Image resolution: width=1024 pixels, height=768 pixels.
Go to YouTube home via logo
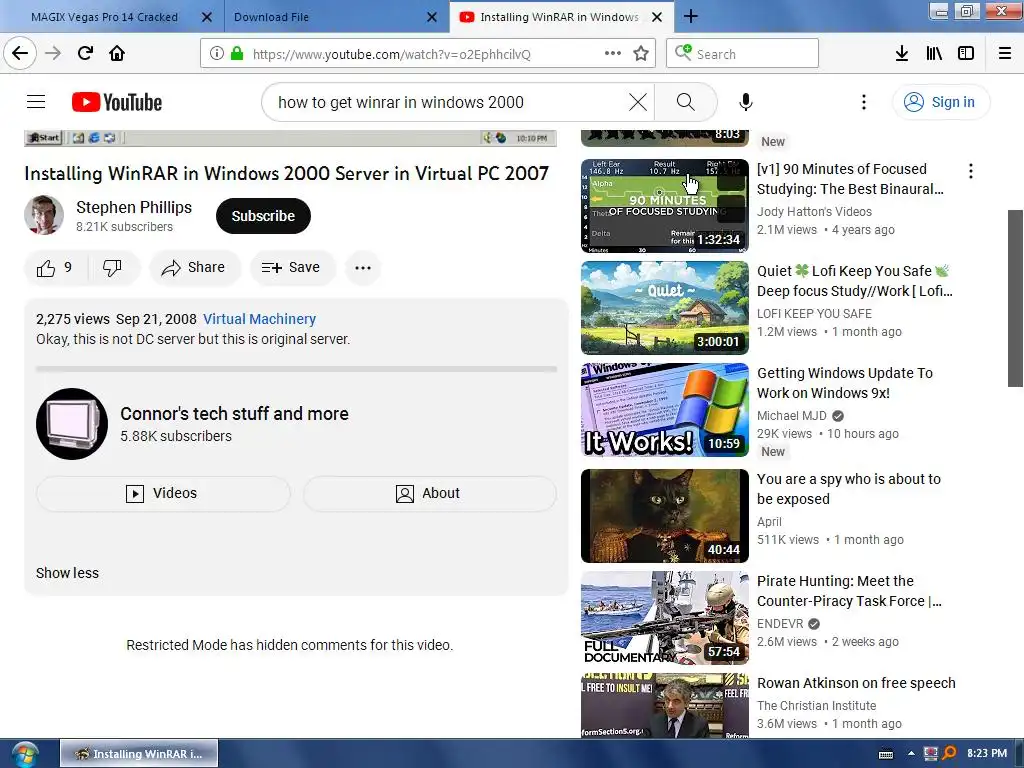pos(117,102)
